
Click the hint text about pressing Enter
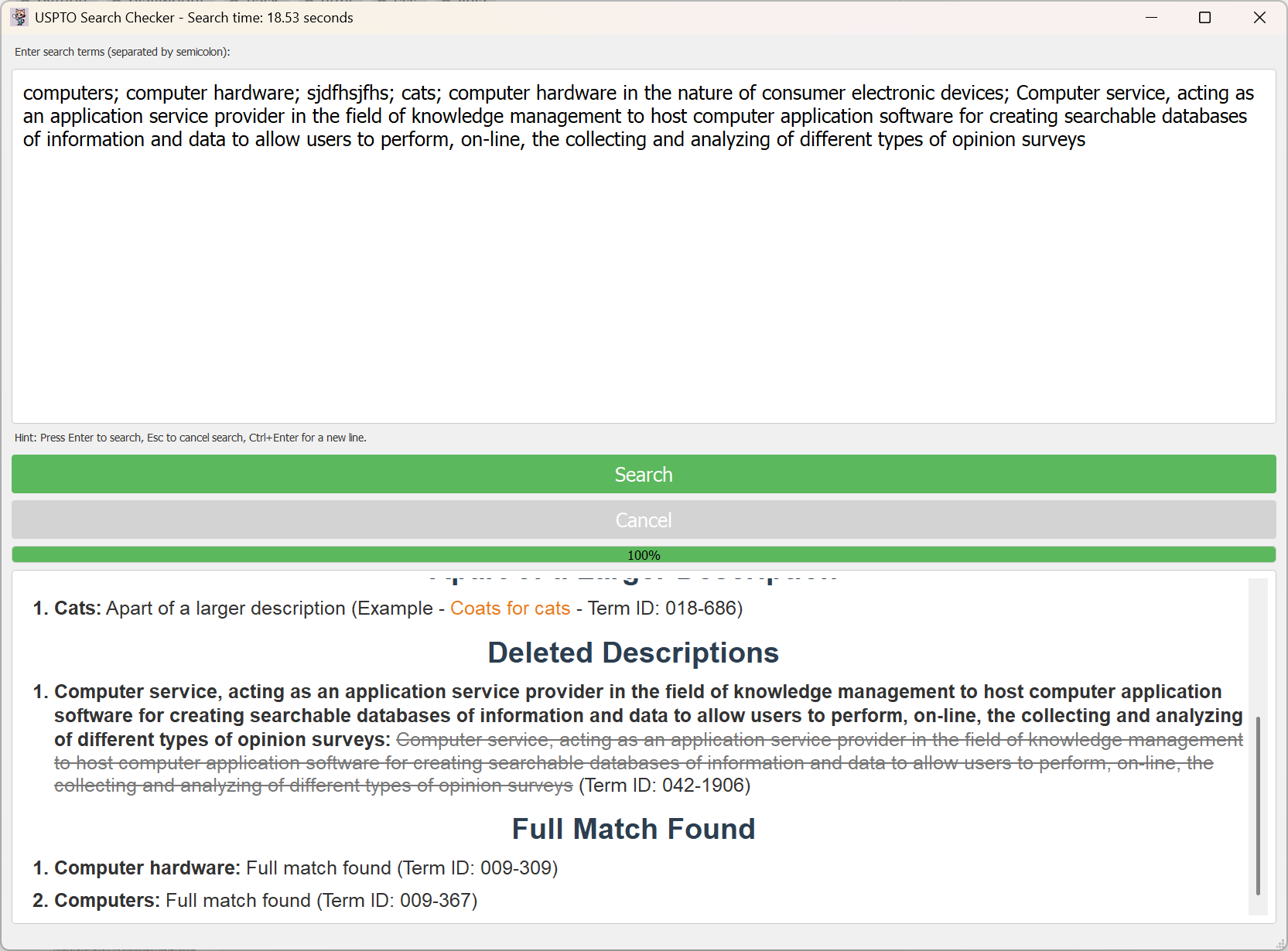pyautogui.click(x=190, y=438)
